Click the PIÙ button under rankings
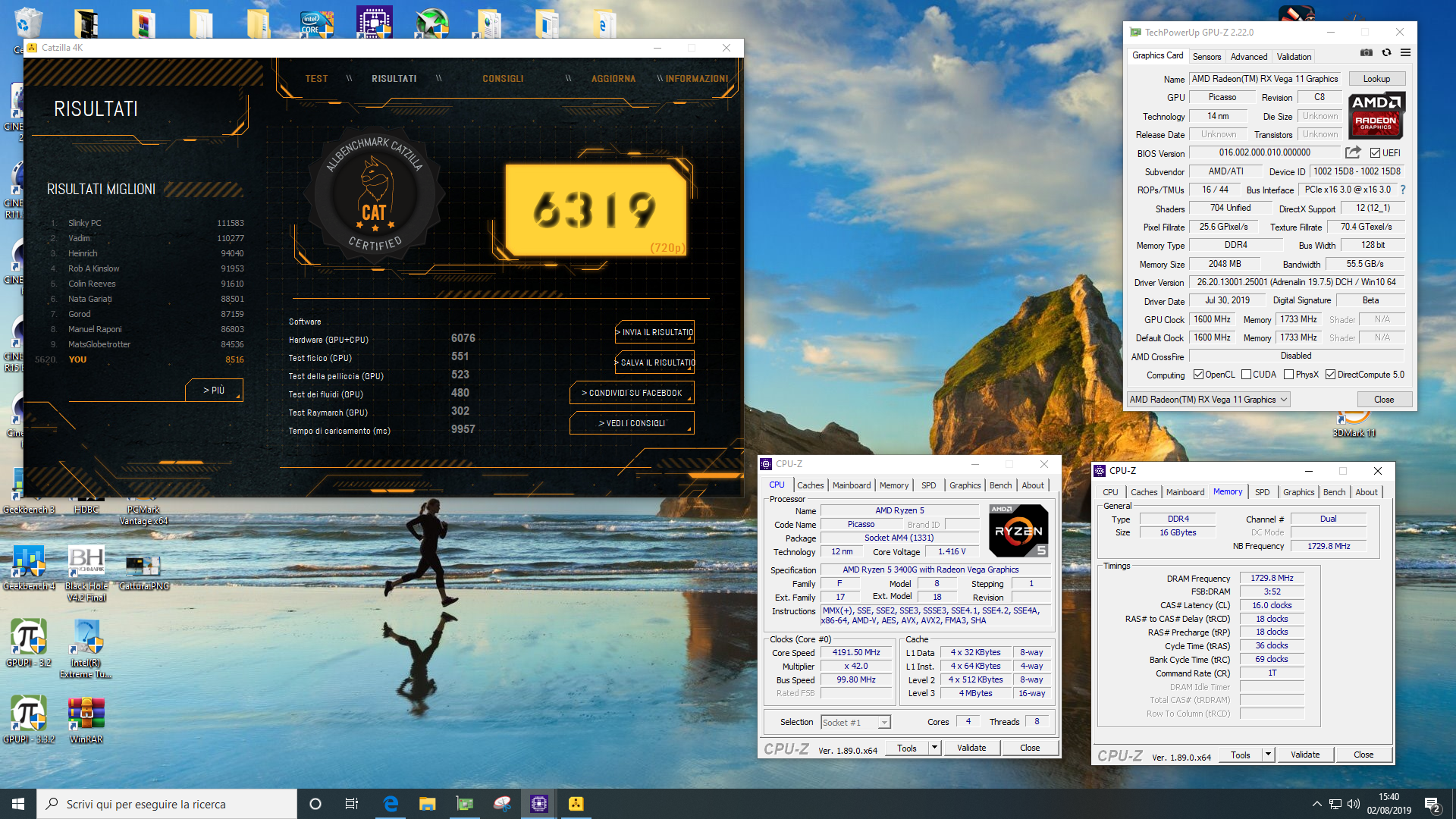The image size is (1456, 819). 214,391
